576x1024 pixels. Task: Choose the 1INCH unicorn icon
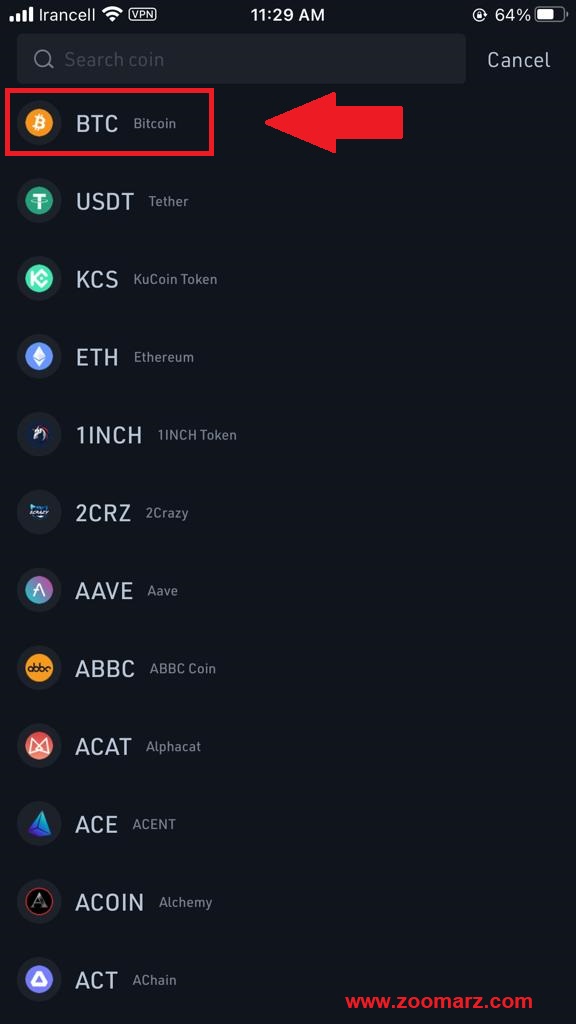[x=39, y=434]
